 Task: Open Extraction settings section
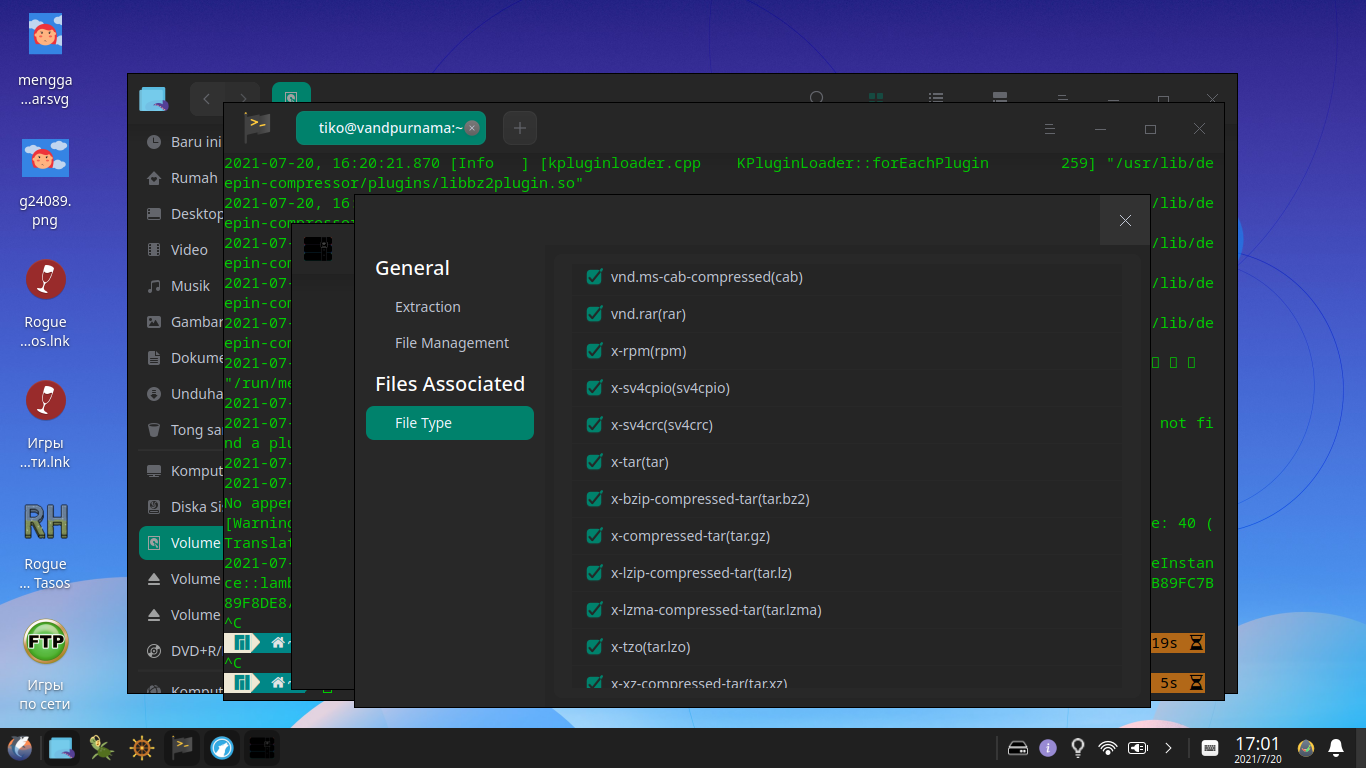pyautogui.click(x=428, y=307)
